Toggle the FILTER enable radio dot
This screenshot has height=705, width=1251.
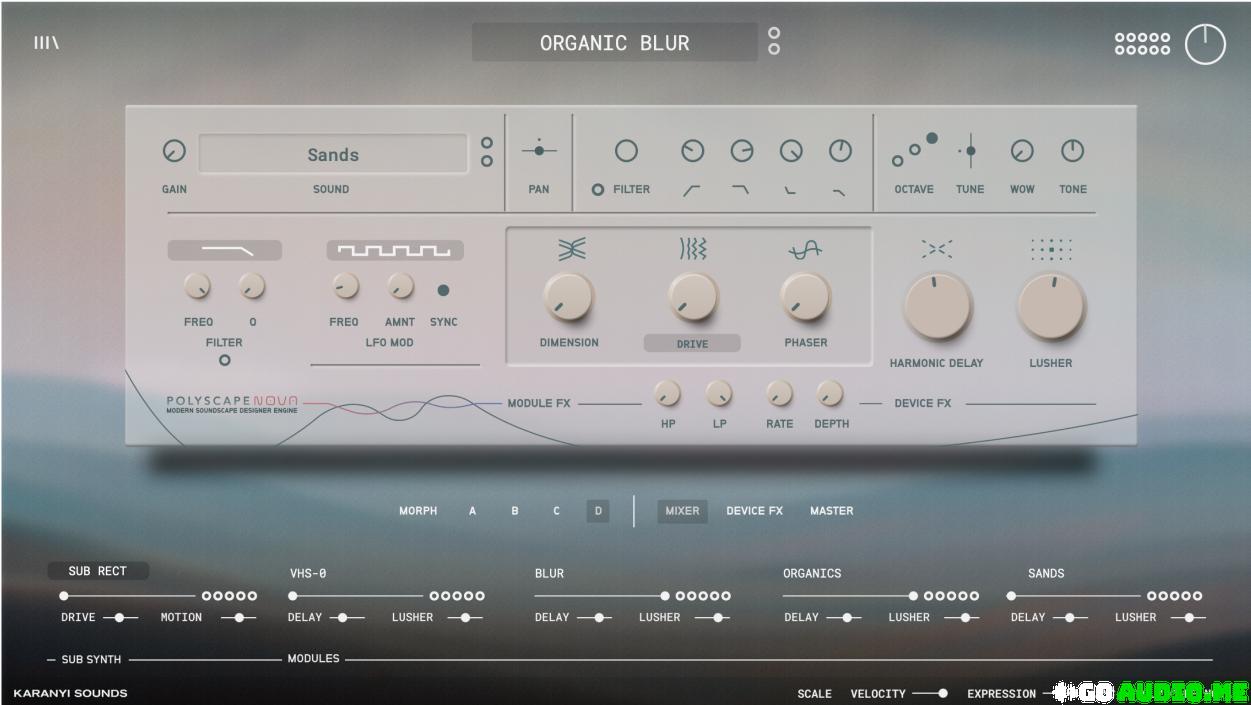tap(598, 189)
